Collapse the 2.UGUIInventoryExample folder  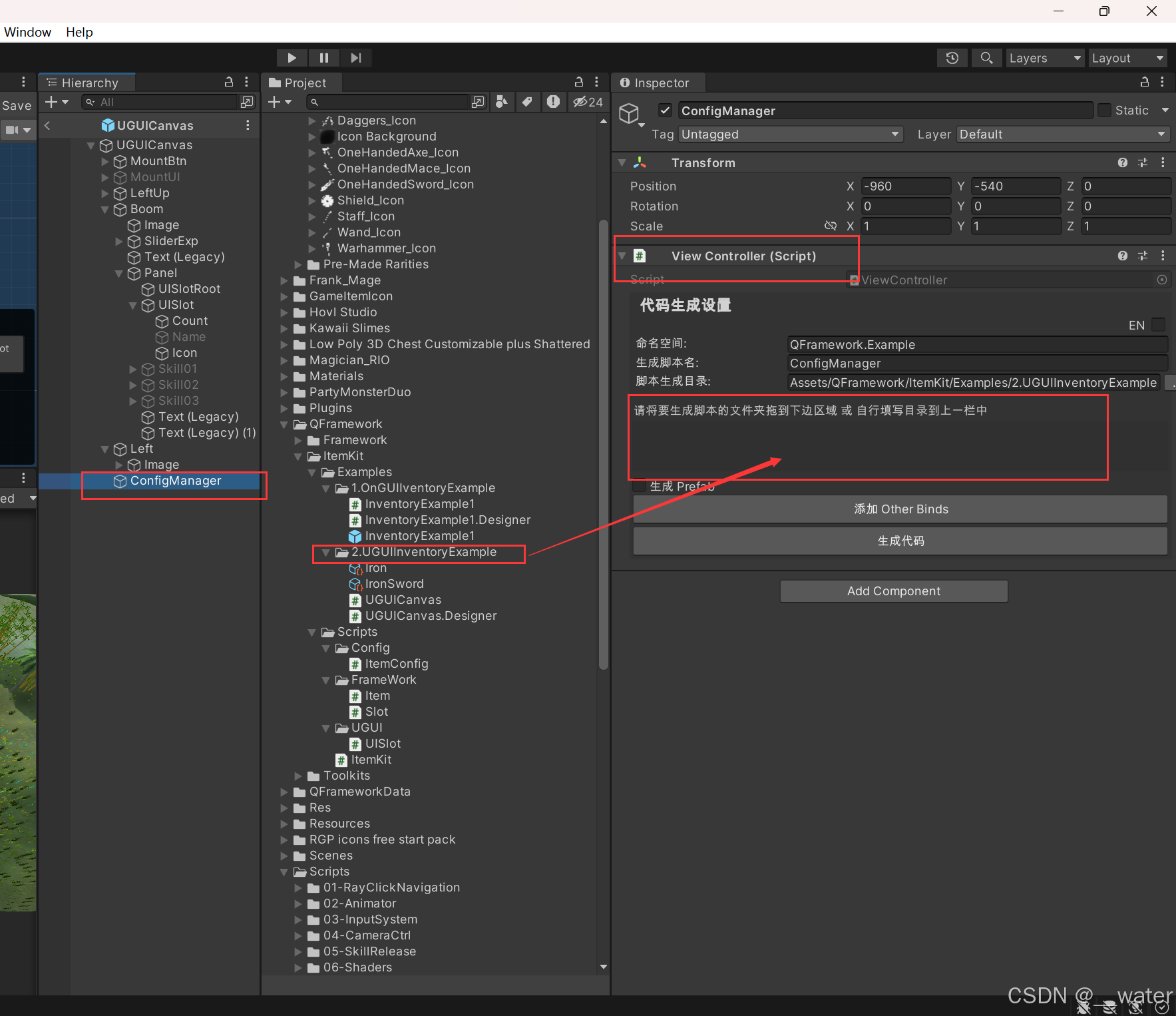click(326, 552)
